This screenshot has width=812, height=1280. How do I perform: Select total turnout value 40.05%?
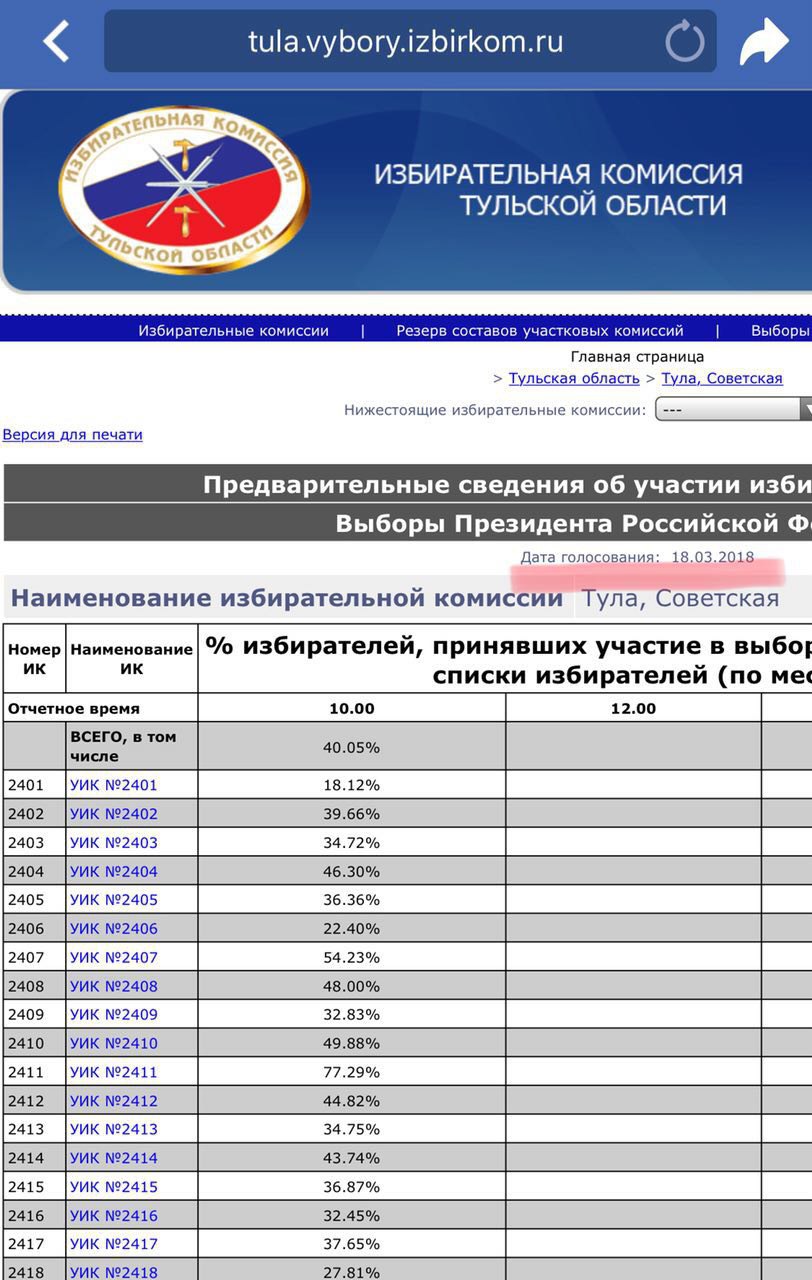351,747
